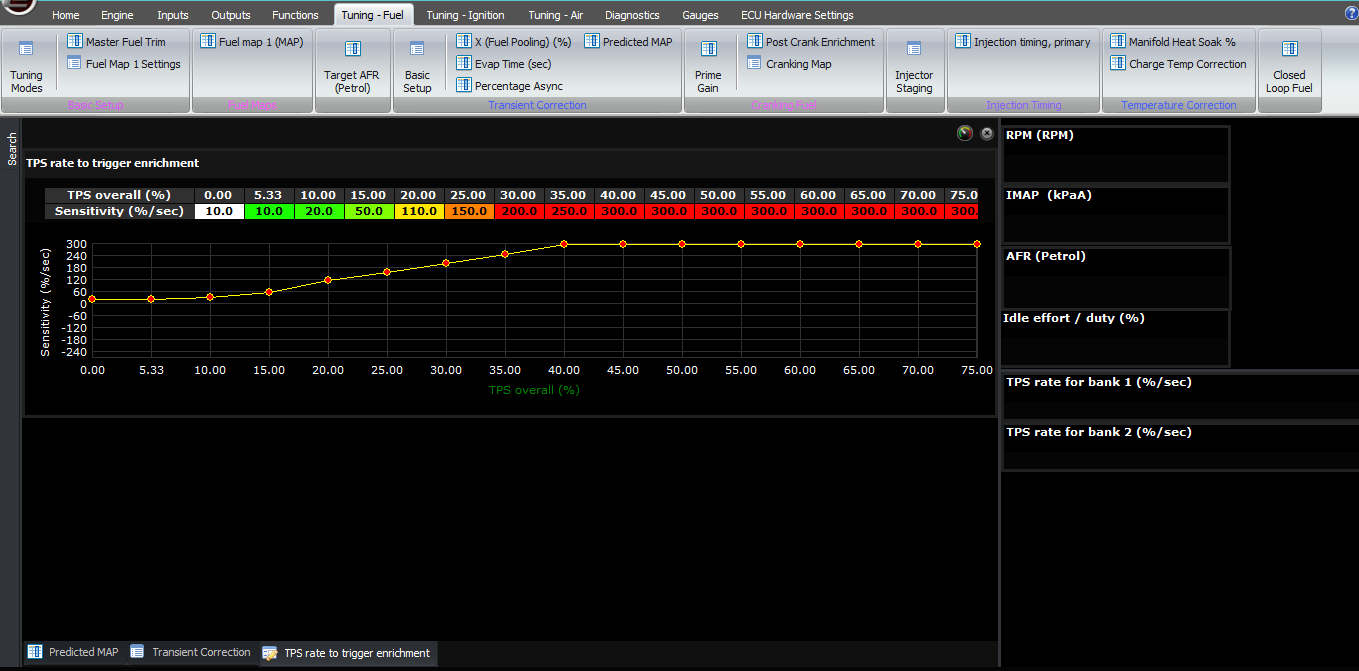Select TPS rate to trigger enrichment tab
The width and height of the screenshot is (1359, 671).
pyautogui.click(x=347, y=653)
